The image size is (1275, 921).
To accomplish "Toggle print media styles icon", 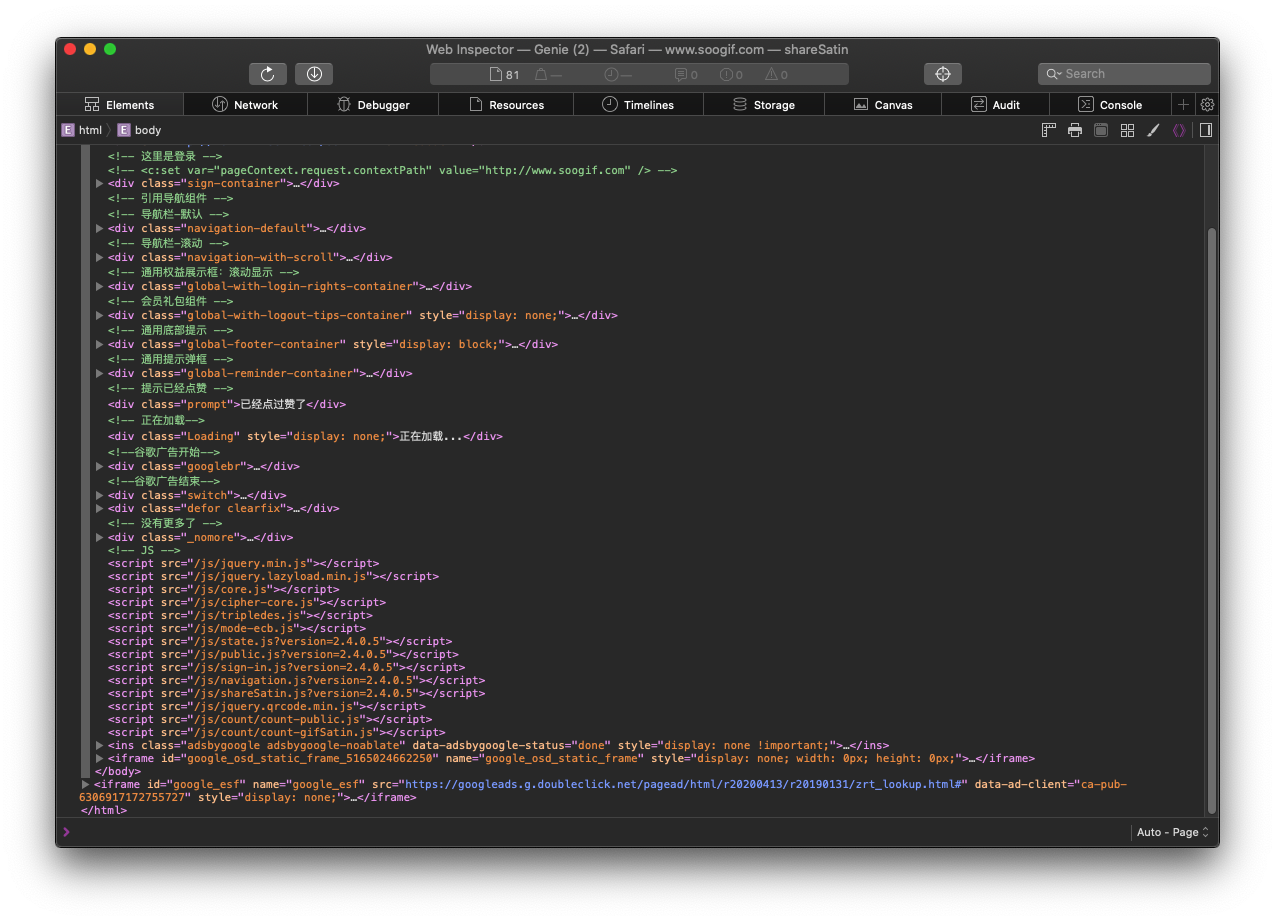I will tap(1075, 130).
